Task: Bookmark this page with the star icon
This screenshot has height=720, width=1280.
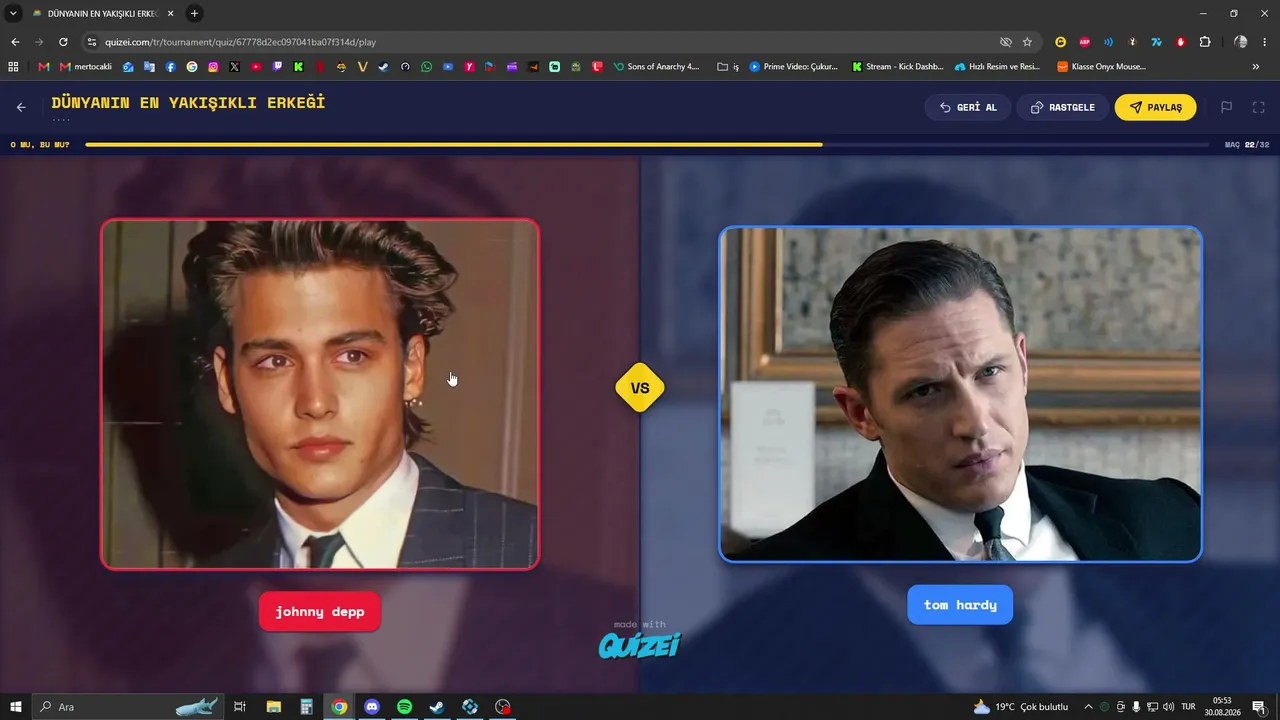Action: 1027,42
